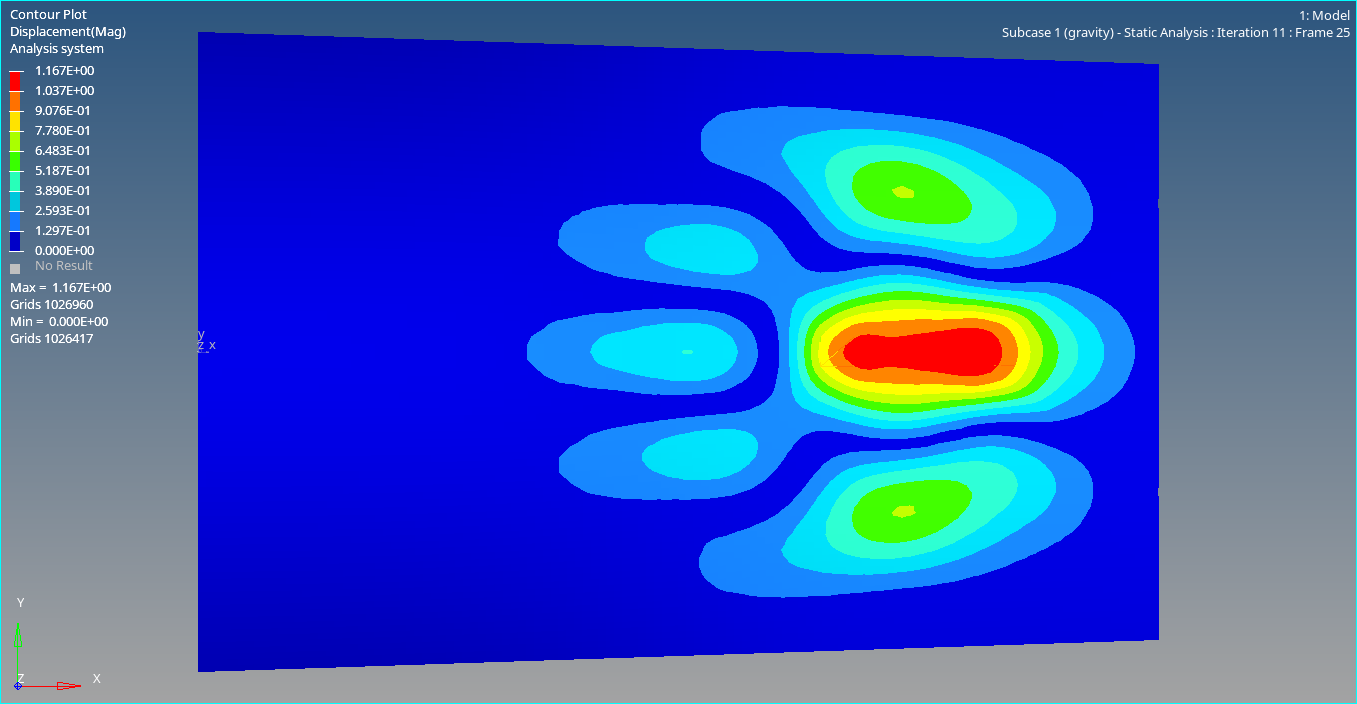The image size is (1357, 704).
Task: Click Grids 1026960 max node label
Action: coord(52,305)
